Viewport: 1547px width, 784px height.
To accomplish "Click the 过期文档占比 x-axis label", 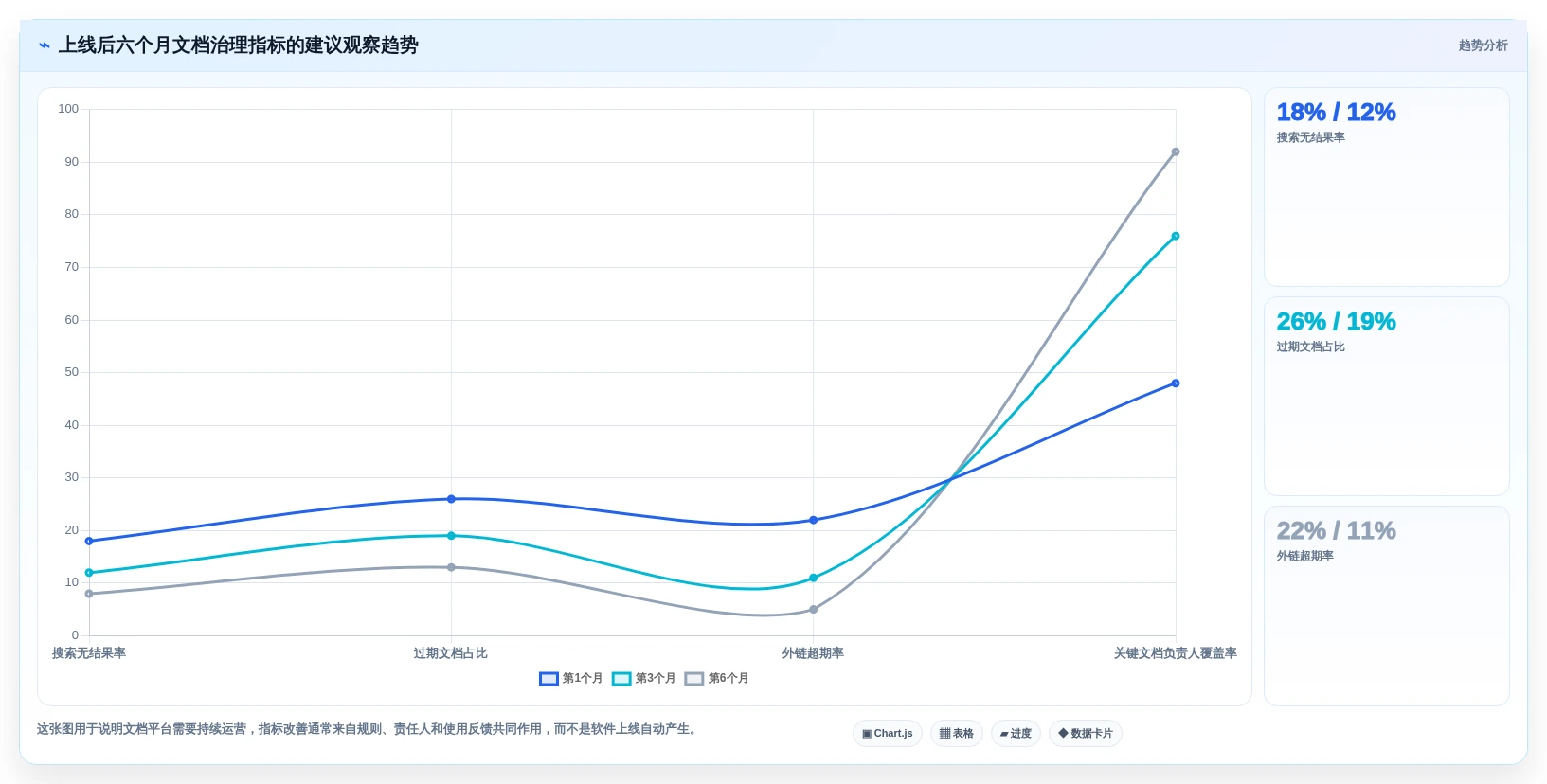I will (x=451, y=653).
